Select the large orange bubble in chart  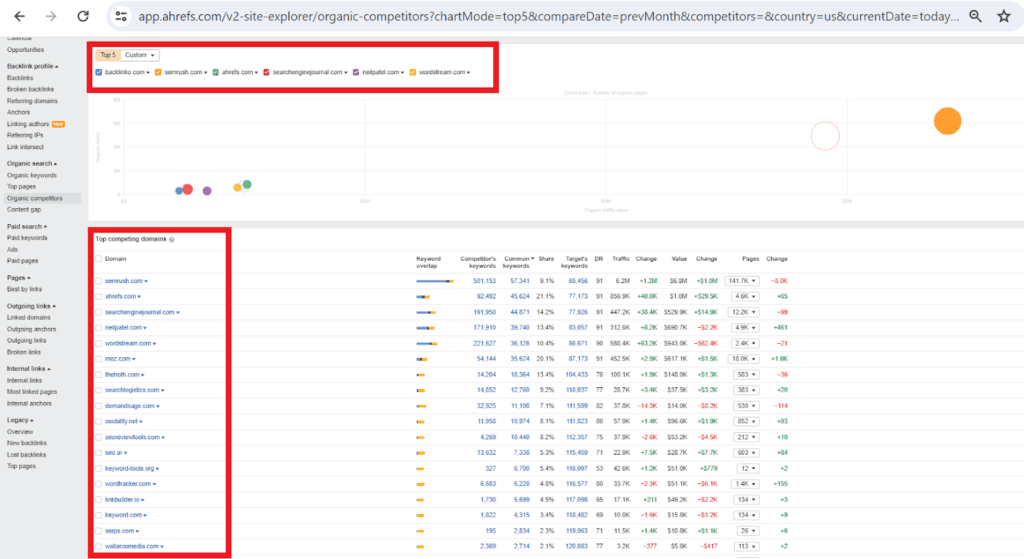tap(947, 121)
